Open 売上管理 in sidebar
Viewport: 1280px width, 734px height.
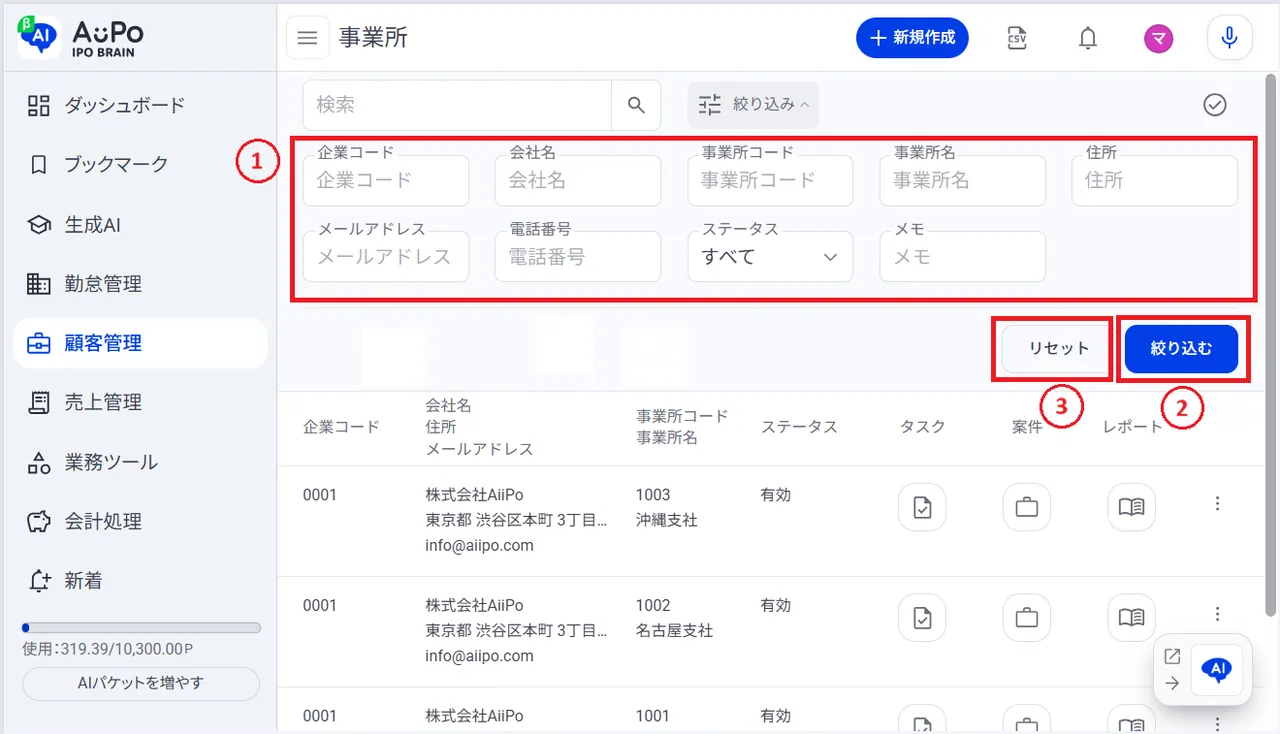[140, 402]
